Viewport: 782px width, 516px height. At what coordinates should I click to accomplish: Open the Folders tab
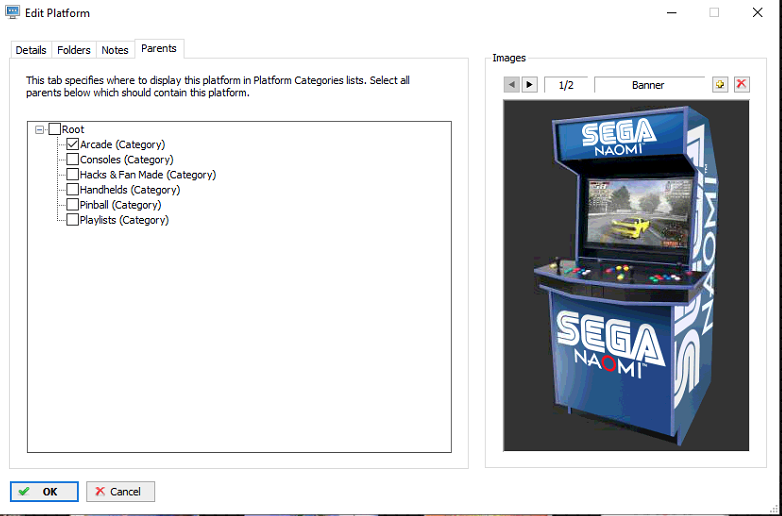click(74, 50)
